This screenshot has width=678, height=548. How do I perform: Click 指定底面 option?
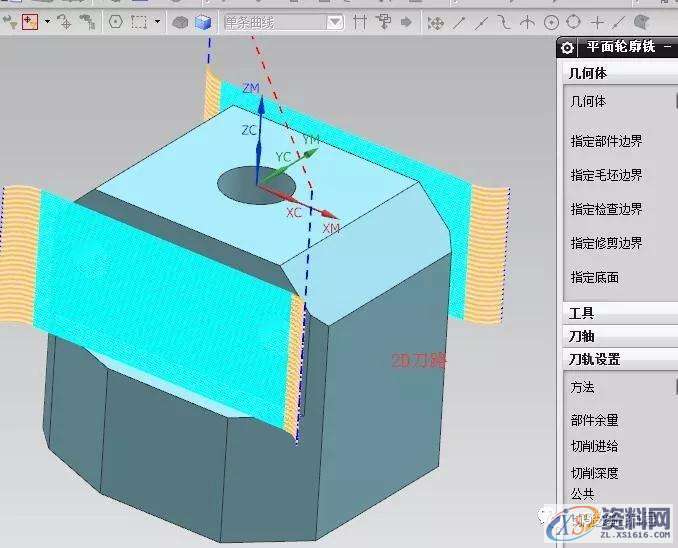tap(594, 277)
